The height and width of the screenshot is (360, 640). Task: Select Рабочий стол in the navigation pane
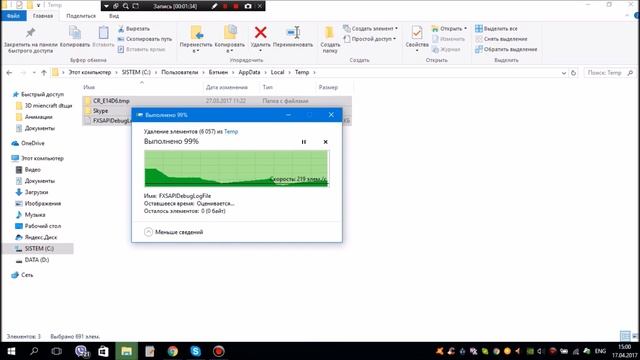pyautogui.click(x=38, y=226)
